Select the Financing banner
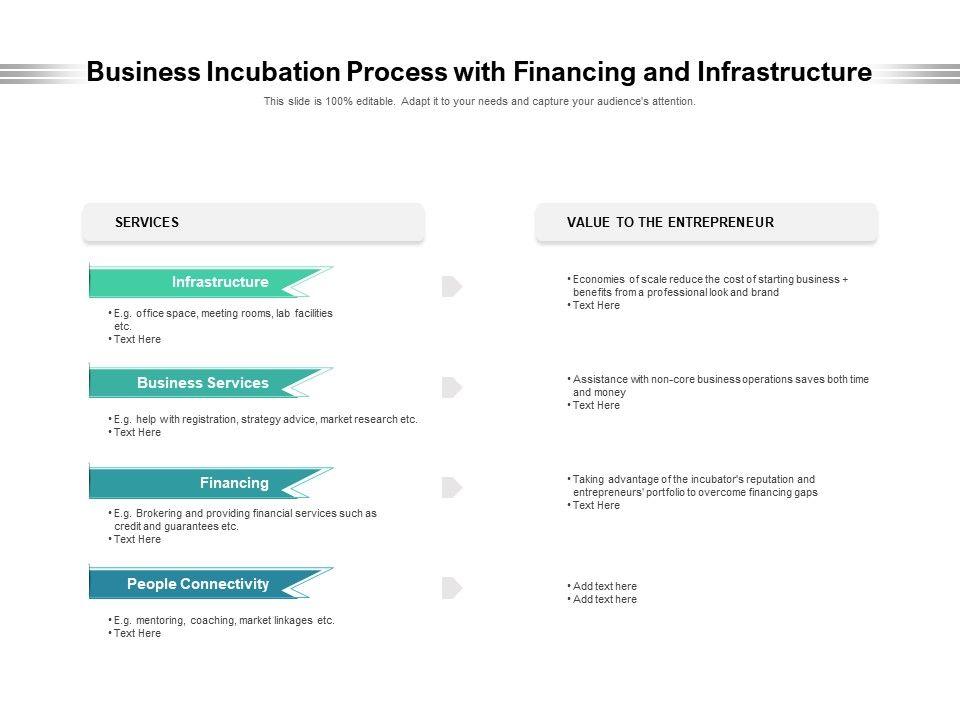Image resolution: width=960 pixels, height=720 pixels. pos(211,483)
